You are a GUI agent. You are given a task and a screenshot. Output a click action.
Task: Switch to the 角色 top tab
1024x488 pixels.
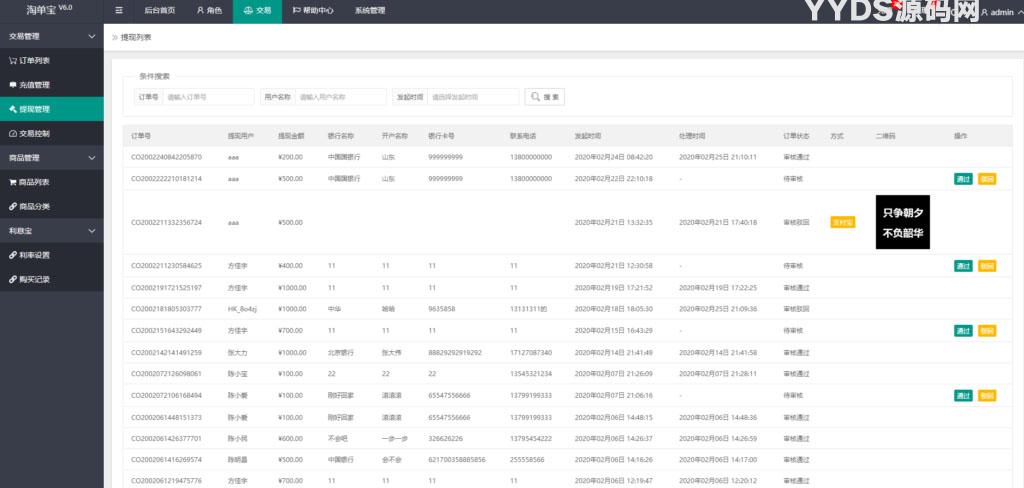208,11
